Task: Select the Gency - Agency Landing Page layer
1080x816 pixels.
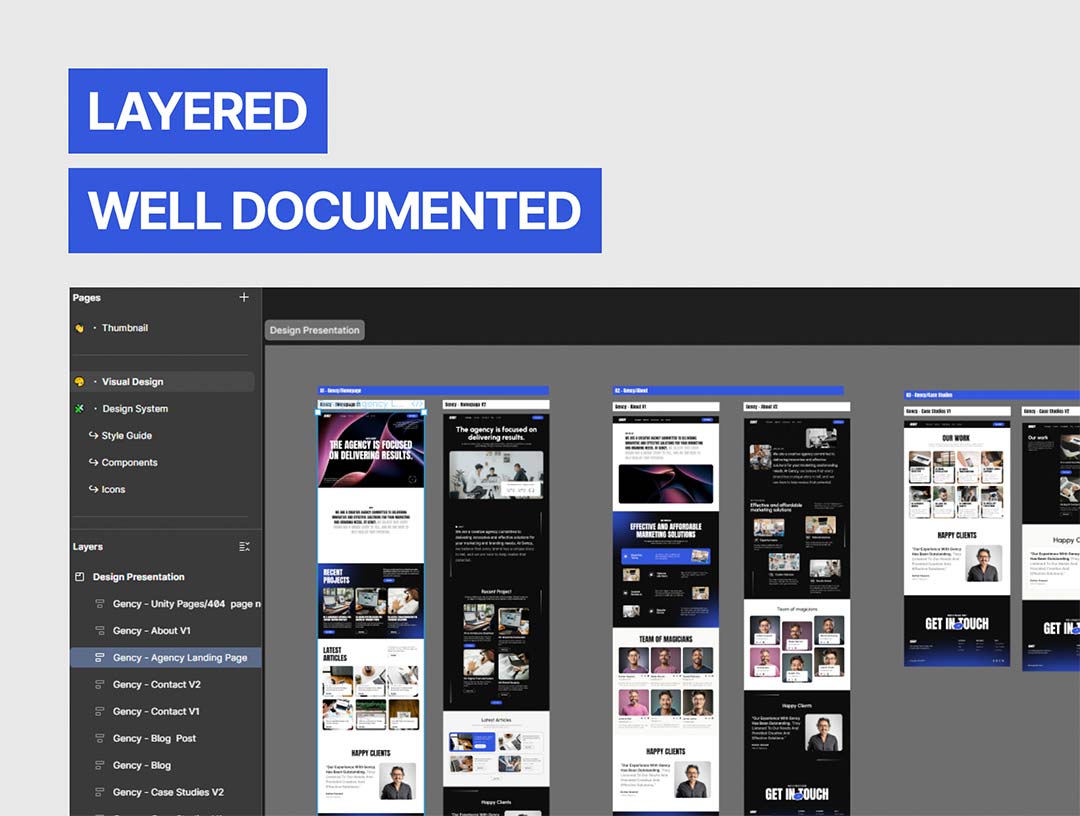Action: pyautogui.click(x=180, y=658)
